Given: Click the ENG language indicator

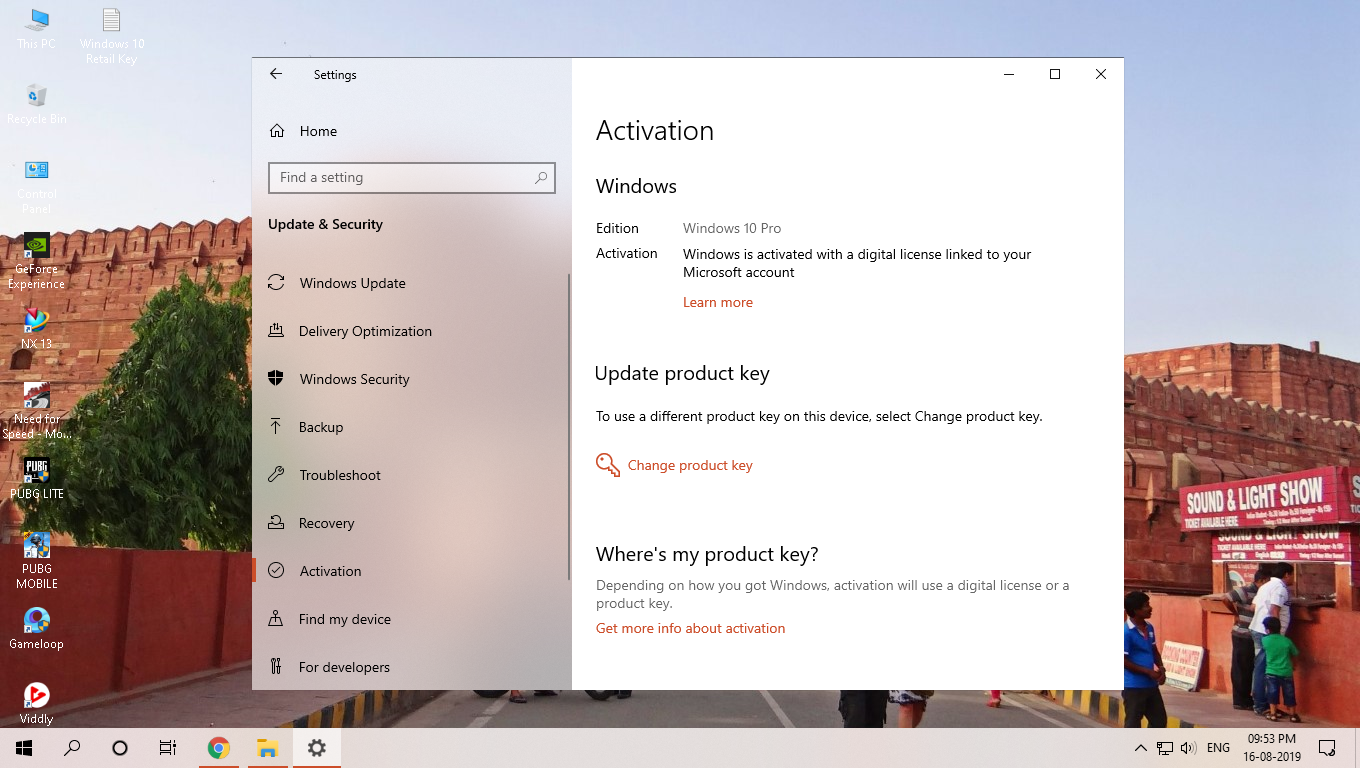Looking at the screenshot, I should [x=1218, y=748].
